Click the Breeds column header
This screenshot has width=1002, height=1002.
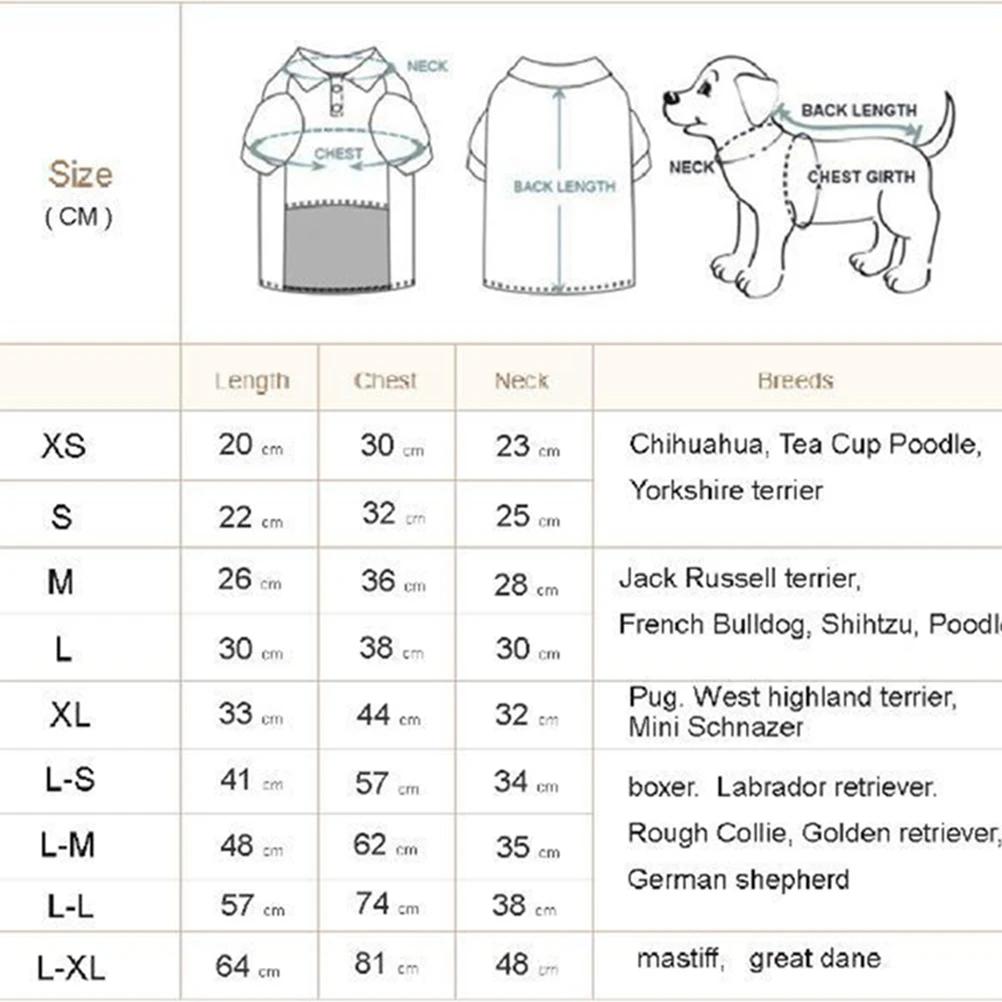(795, 381)
